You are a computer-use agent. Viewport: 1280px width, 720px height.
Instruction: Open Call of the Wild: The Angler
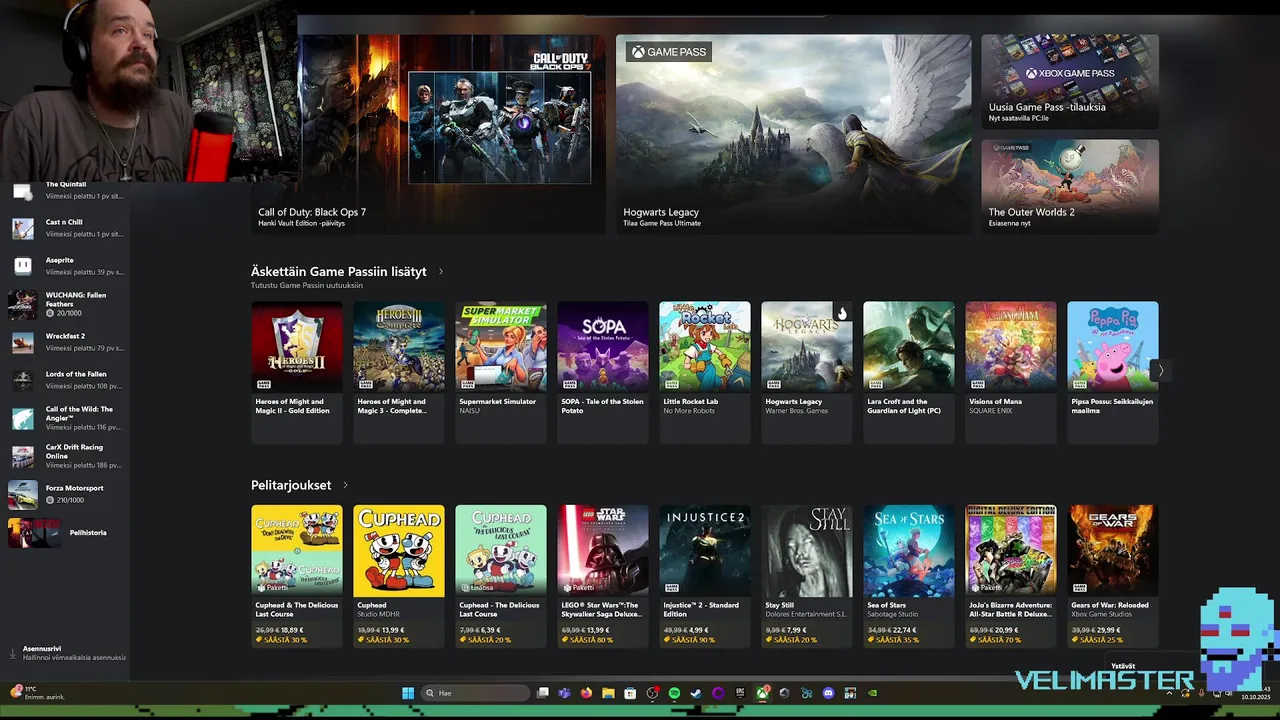[66, 418]
